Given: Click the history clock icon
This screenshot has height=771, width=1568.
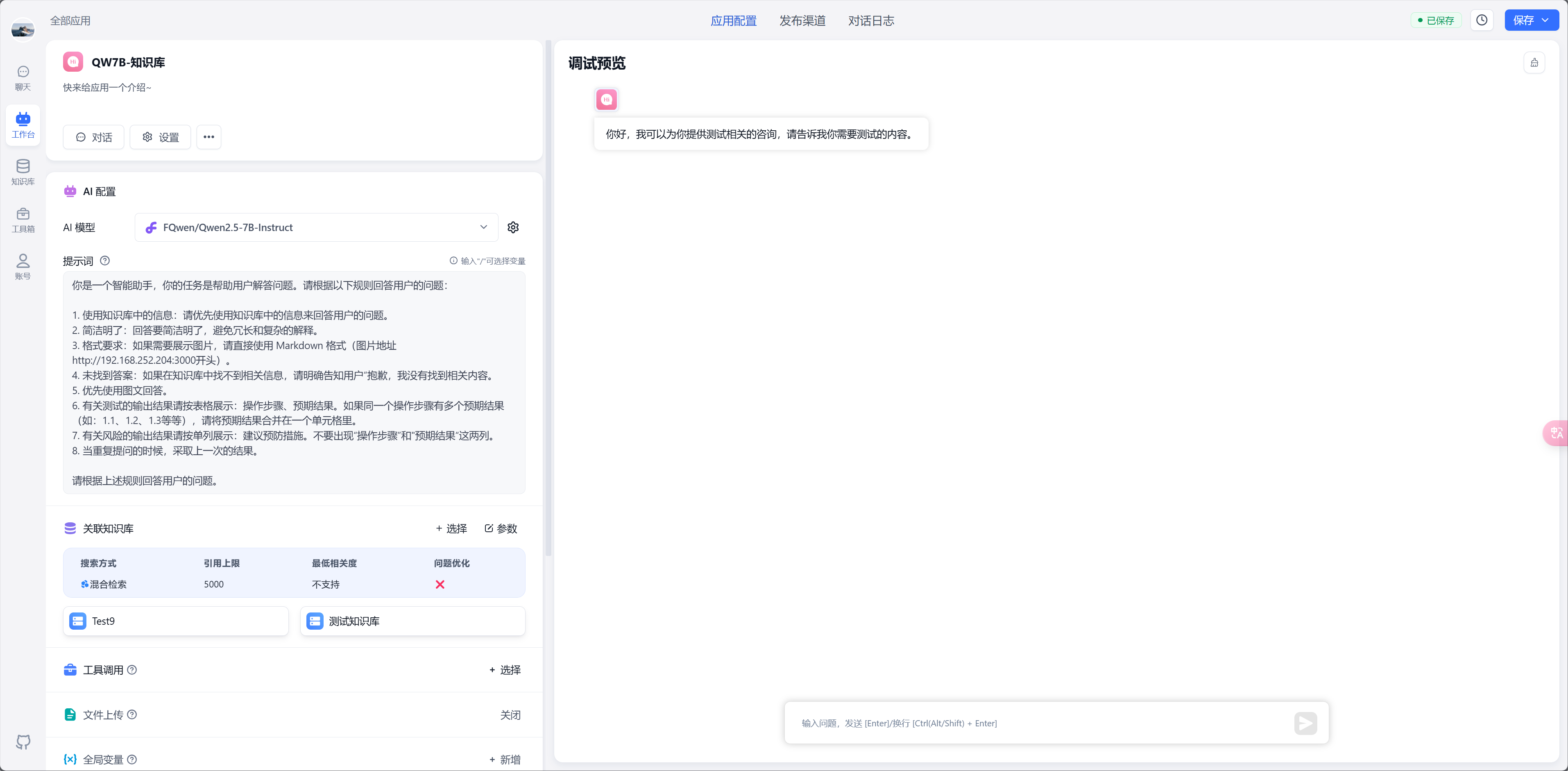Looking at the screenshot, I should (1482, 20).
